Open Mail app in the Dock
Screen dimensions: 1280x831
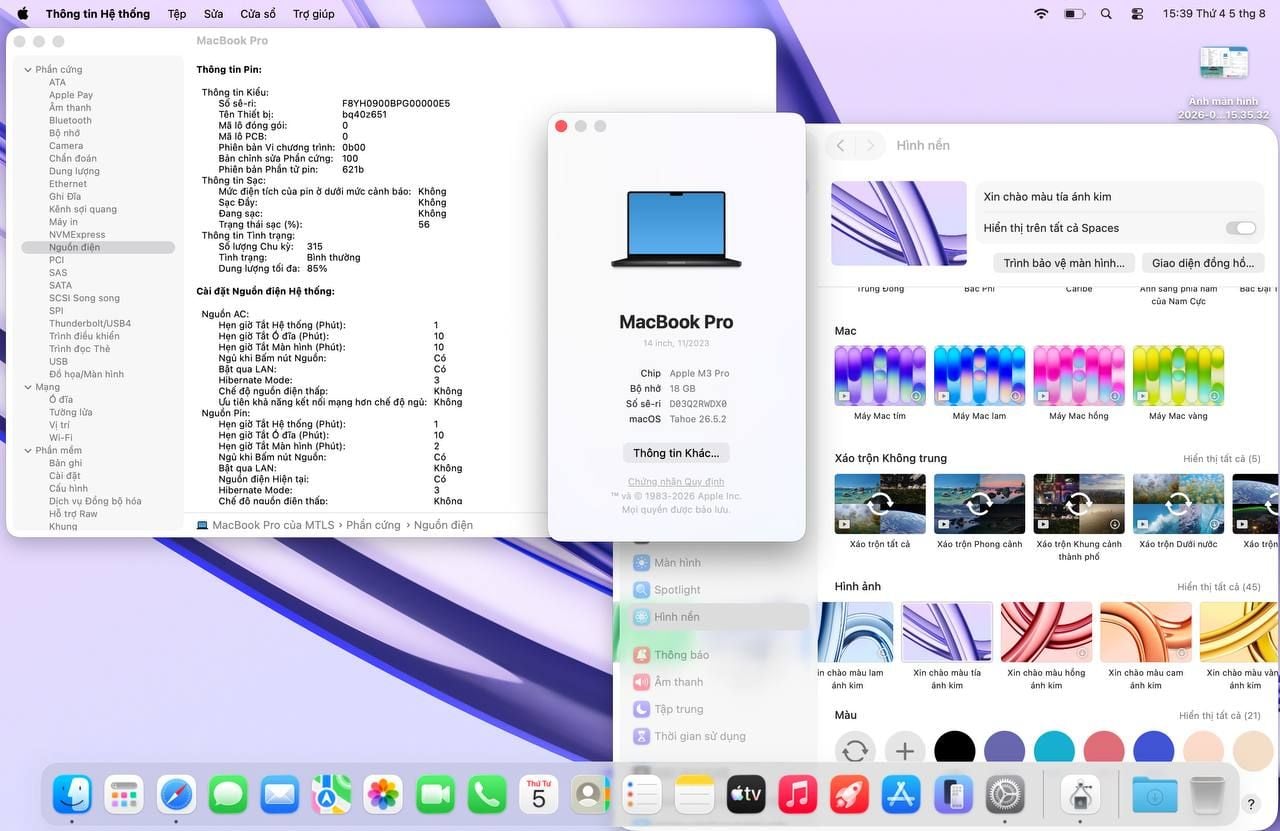coord(280,795)
